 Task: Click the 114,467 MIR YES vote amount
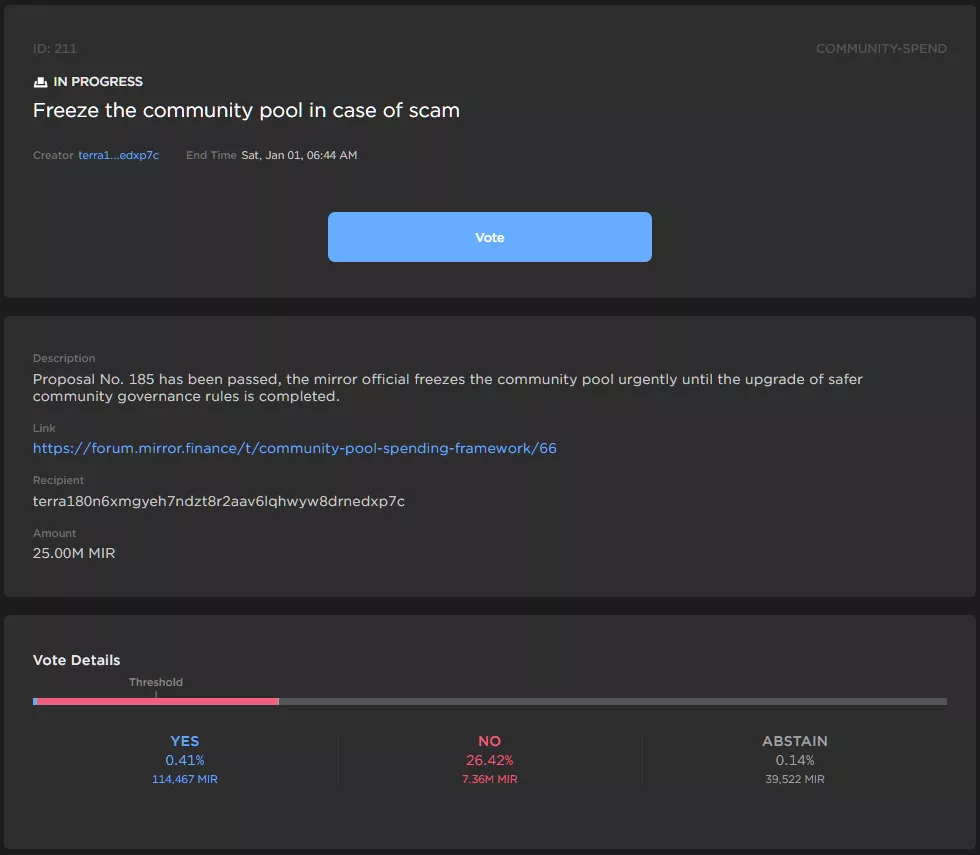[184, 779]
